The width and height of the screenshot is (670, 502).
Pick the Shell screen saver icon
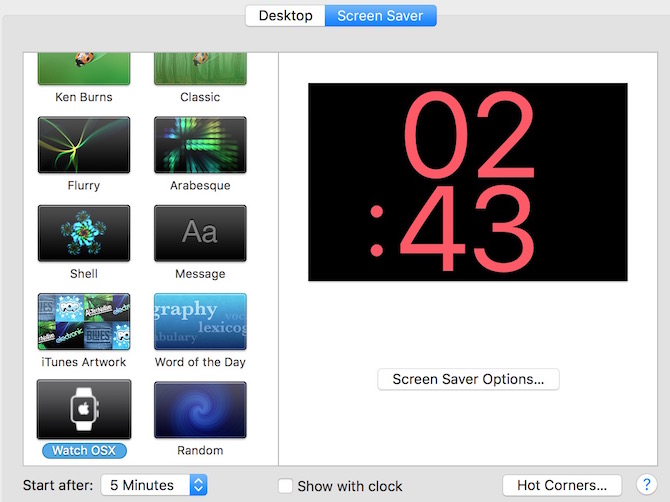click(x=84, y=233)
